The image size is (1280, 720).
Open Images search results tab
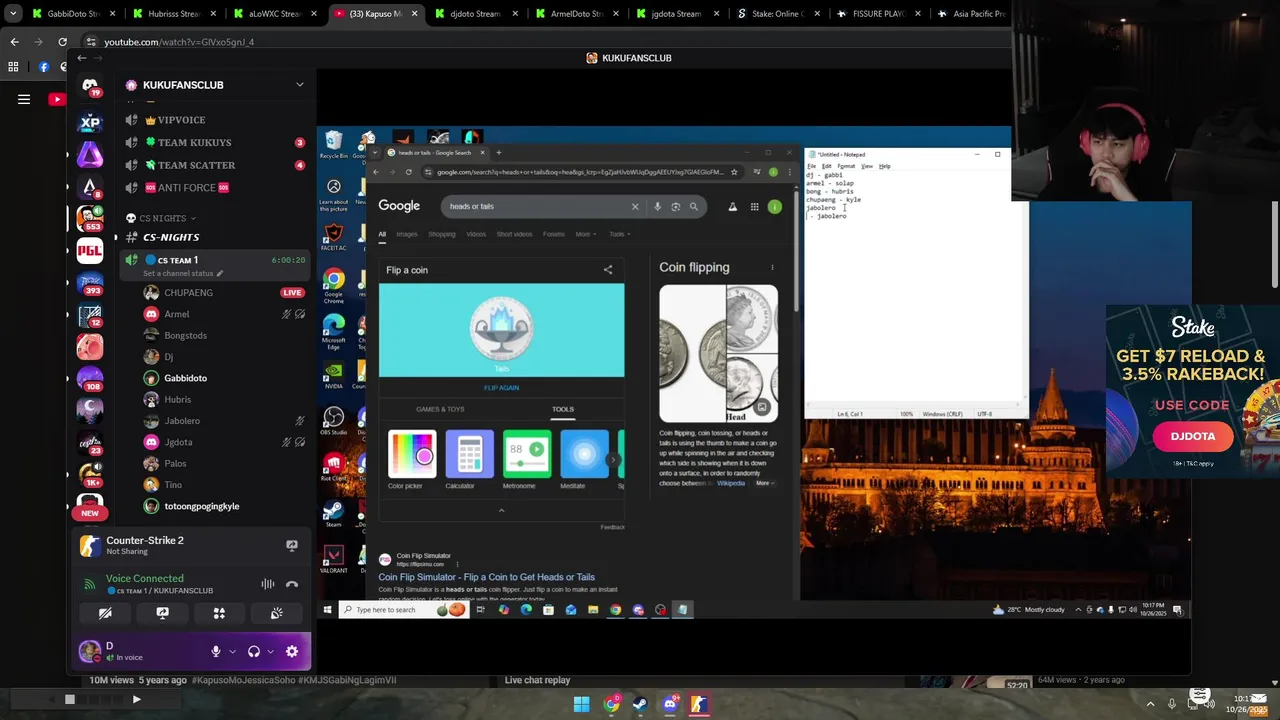coord(406,234)
